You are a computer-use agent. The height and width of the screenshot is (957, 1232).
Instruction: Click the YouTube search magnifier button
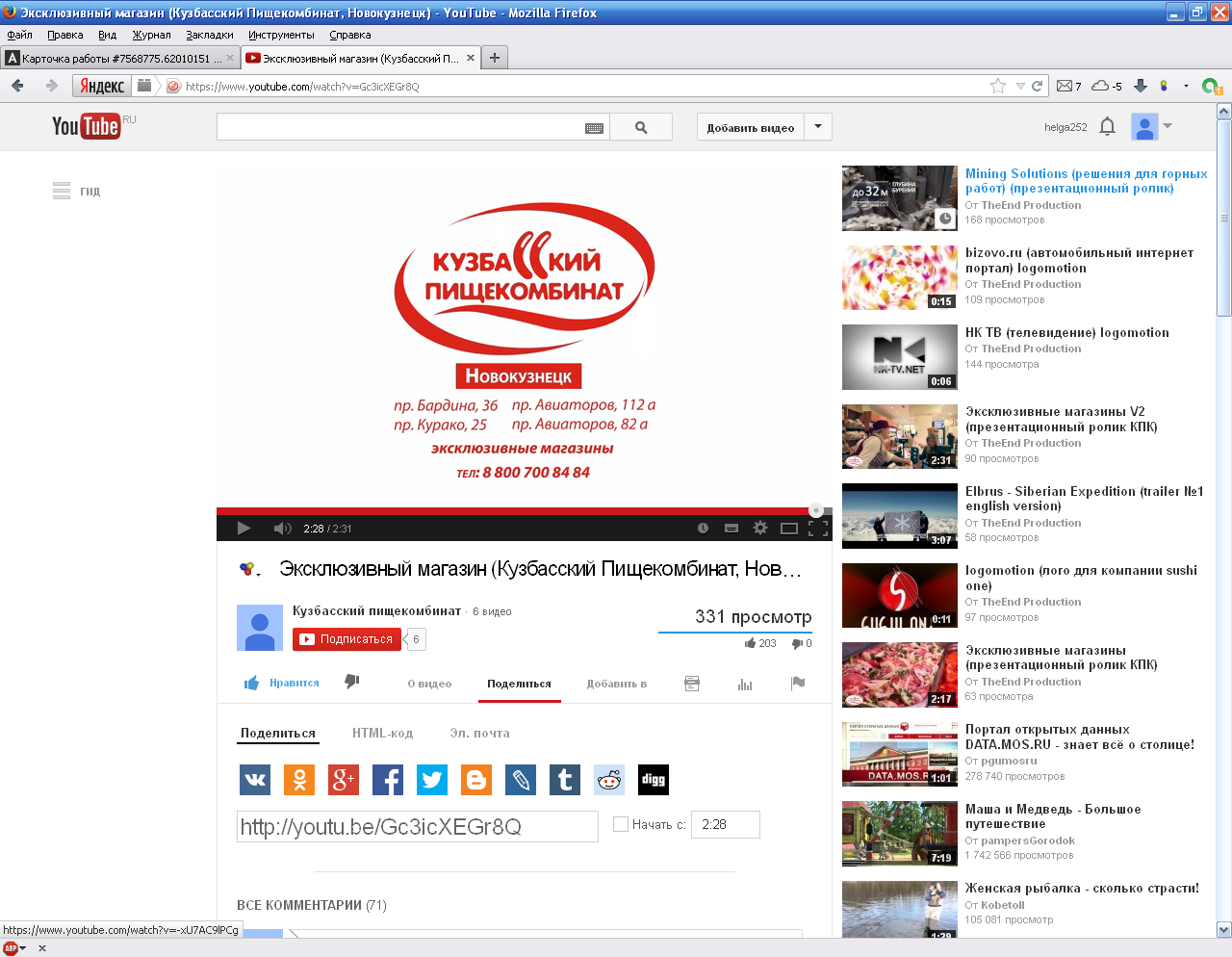point(641,127)
